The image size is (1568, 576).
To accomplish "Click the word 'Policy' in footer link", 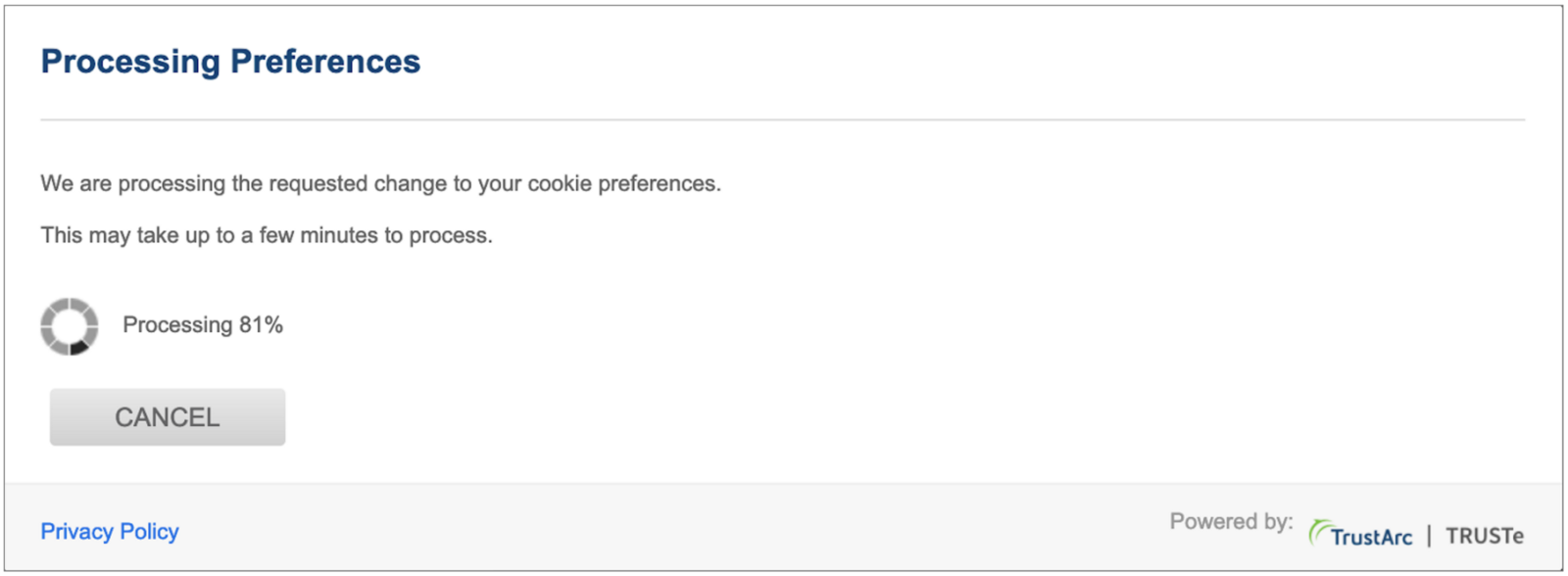I will pyautogui.click(x=149, y=531).
